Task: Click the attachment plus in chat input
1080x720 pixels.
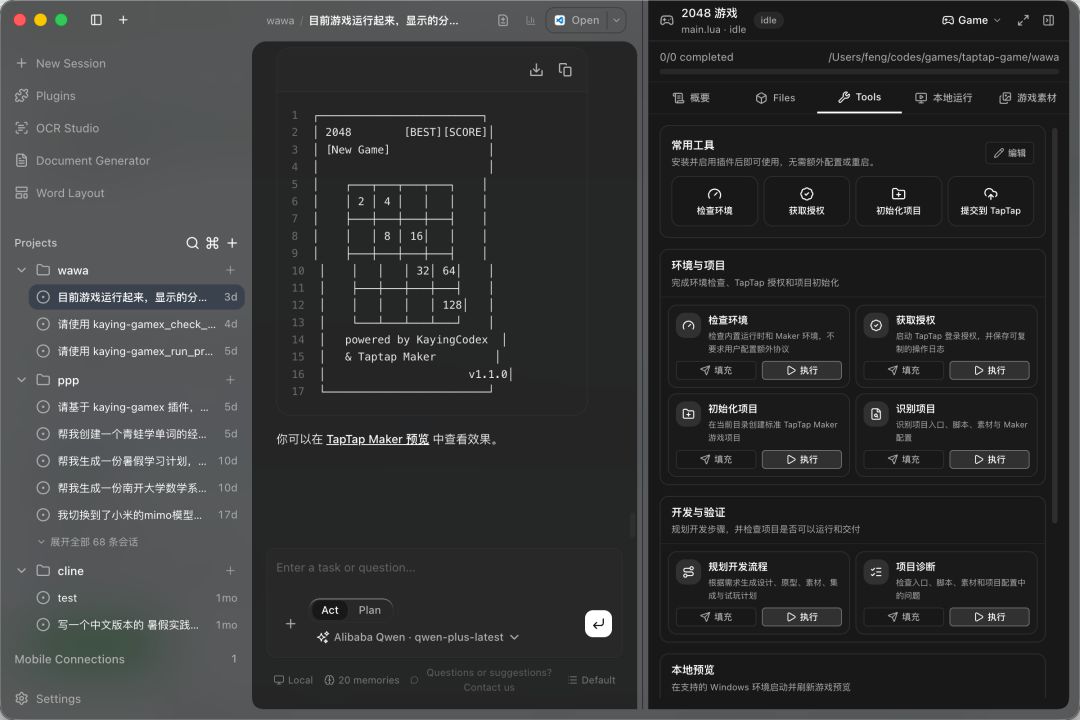Action: point(291,624)
